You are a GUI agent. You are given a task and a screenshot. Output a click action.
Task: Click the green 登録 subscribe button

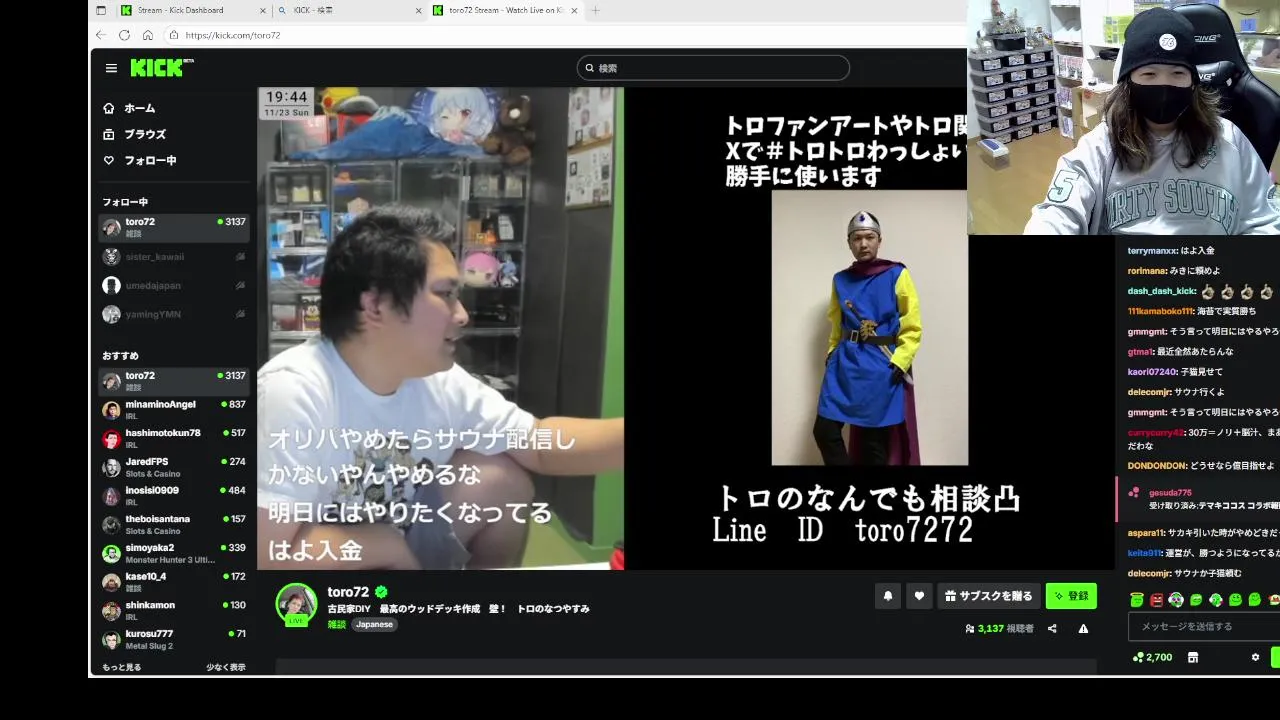(x=1071, y=596)
